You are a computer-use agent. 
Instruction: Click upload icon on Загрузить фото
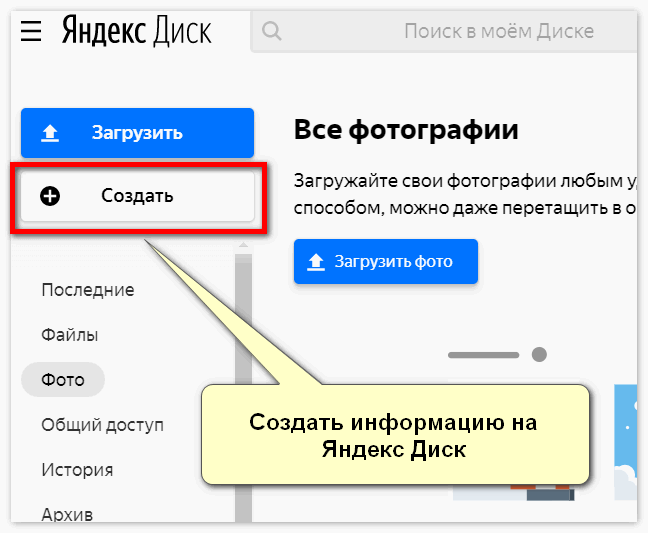pyautogui.click(x=316, y=262)
